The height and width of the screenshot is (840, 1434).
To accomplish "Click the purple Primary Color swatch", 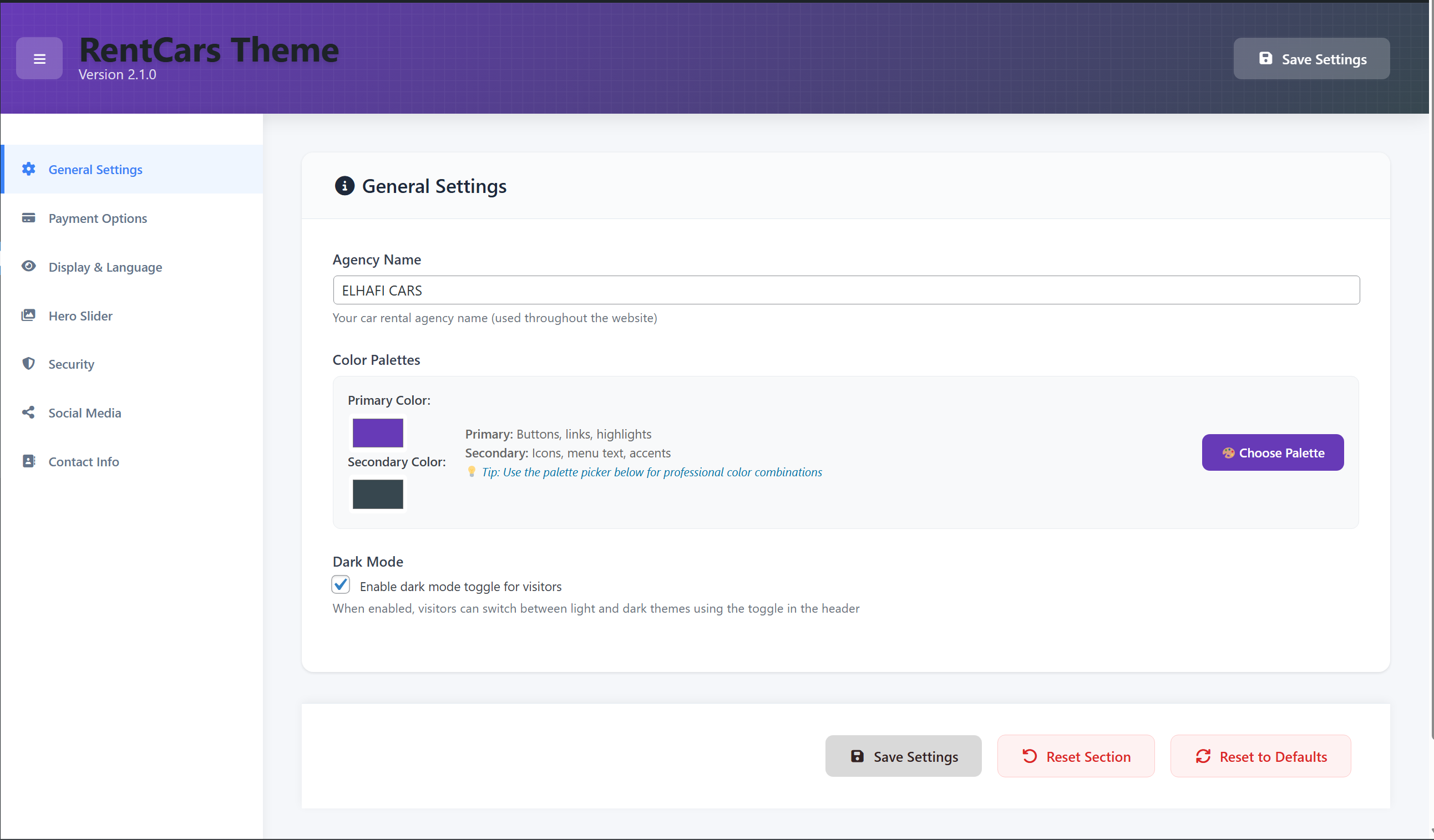I will pyautogui.click(x=378, y=434).
